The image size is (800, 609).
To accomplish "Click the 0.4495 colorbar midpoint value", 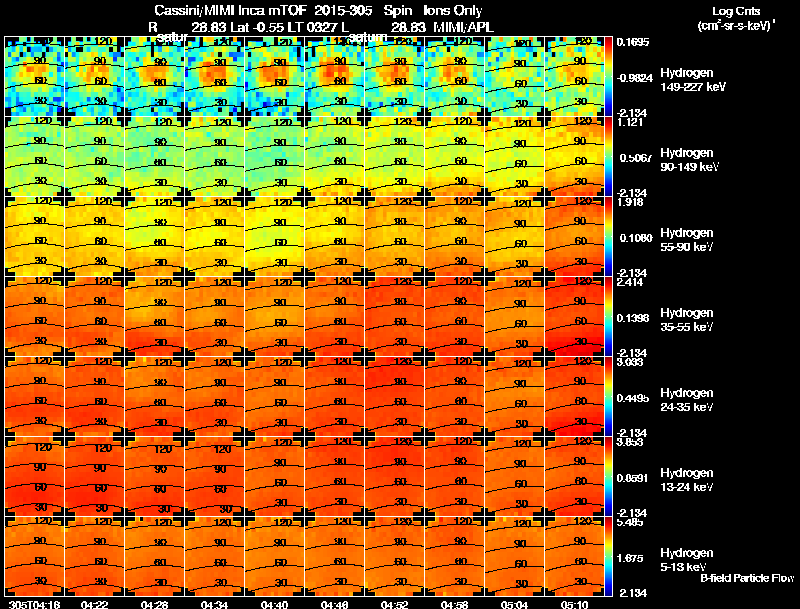I will pos(634,398).
